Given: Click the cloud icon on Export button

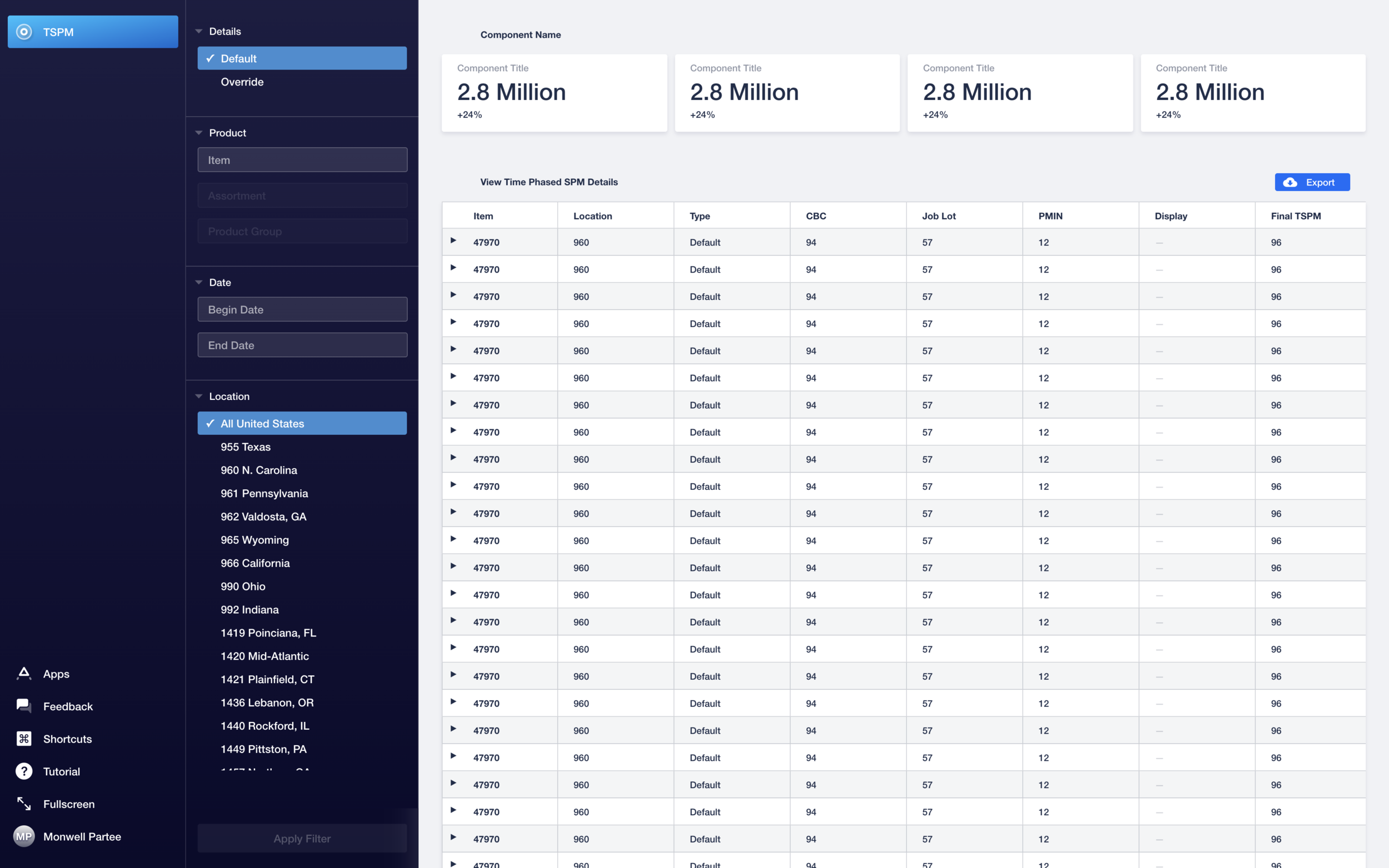Looking at the screenshot, I should coord(1290,183).
